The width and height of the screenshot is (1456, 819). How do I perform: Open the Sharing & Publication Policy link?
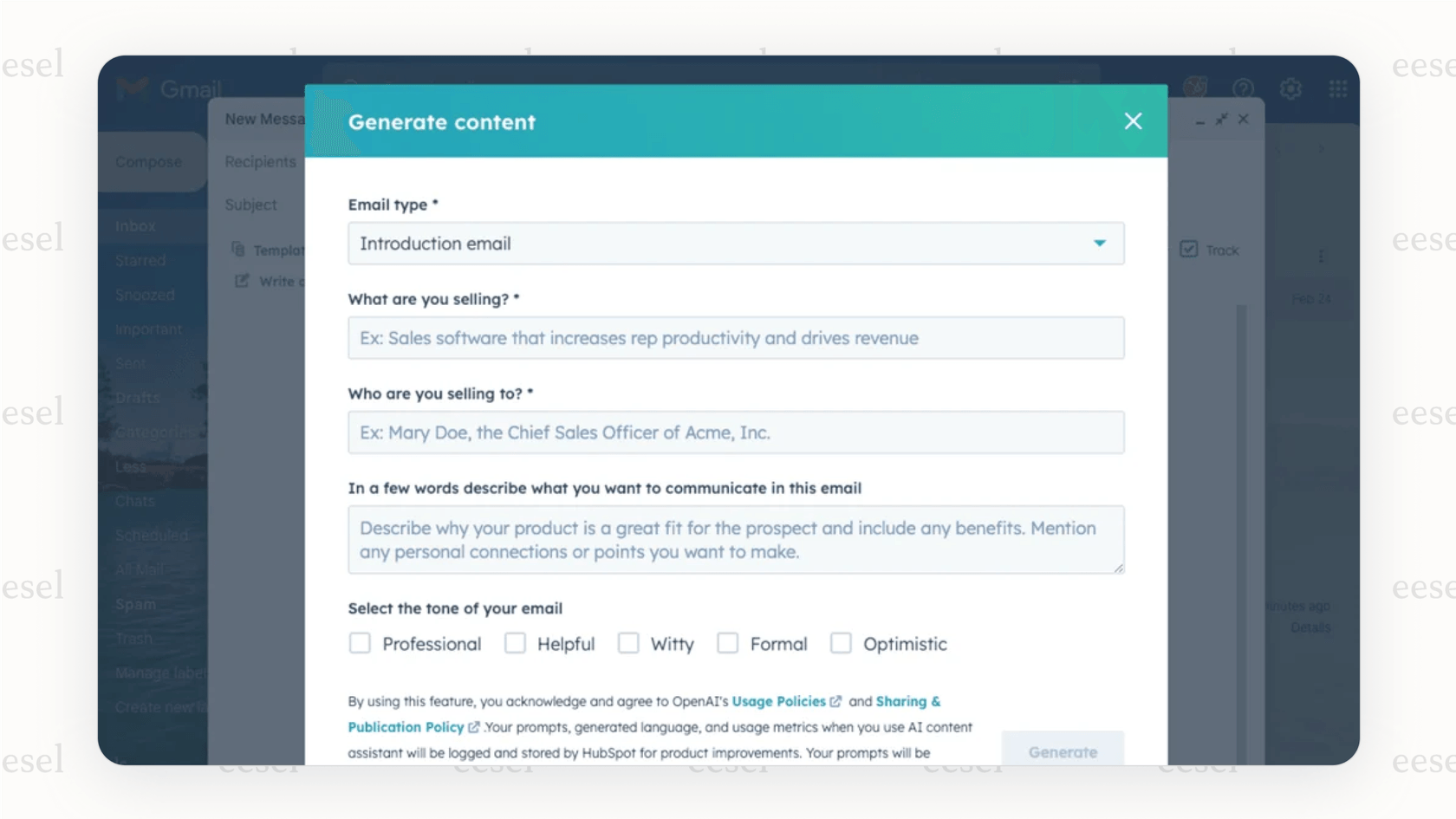[407, 726]
